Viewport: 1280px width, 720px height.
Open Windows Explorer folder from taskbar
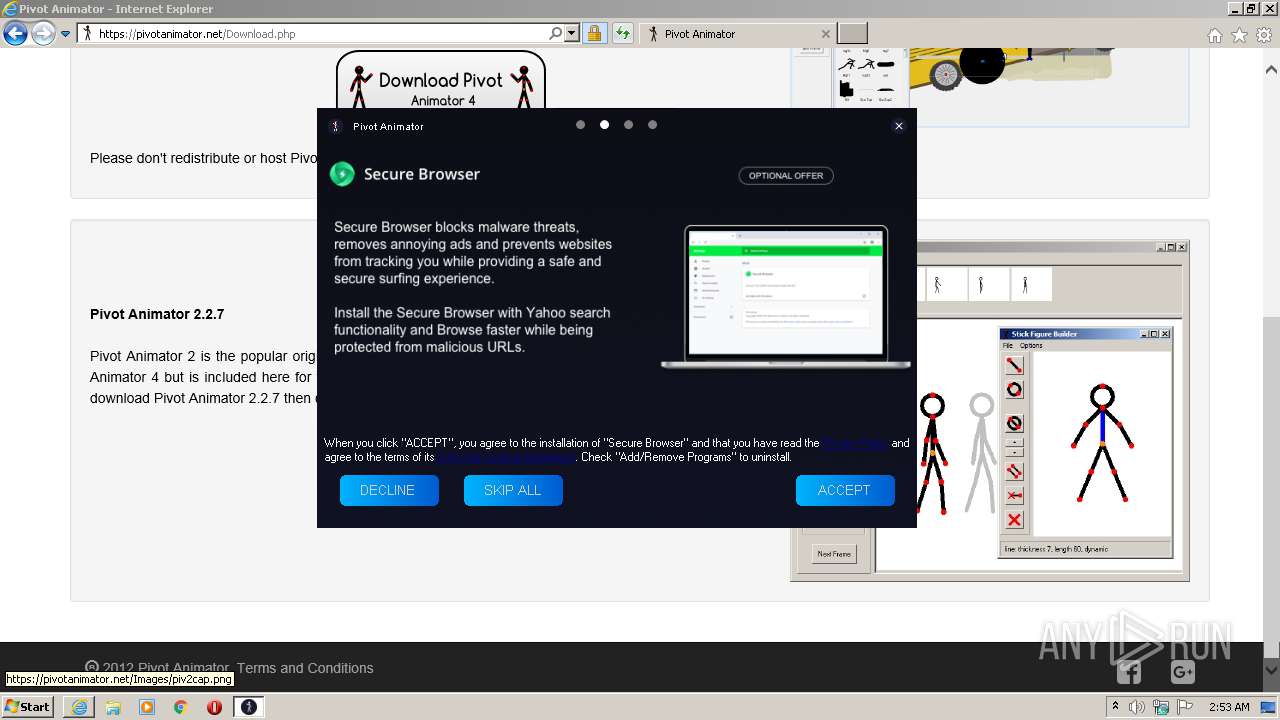click(x=113, y=707)
